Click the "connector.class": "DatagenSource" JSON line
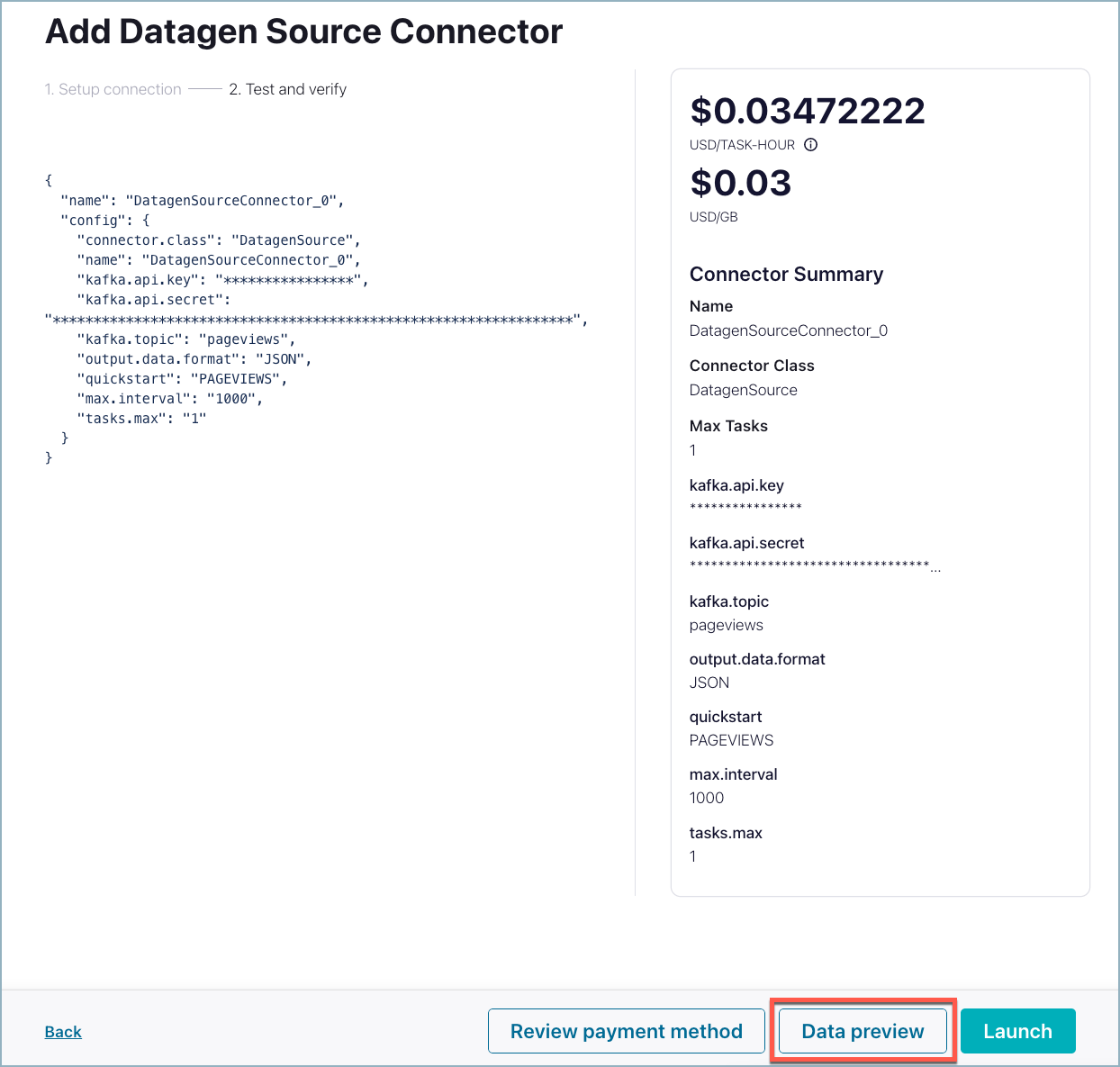1120x1067 pixels. pos(218,240)
